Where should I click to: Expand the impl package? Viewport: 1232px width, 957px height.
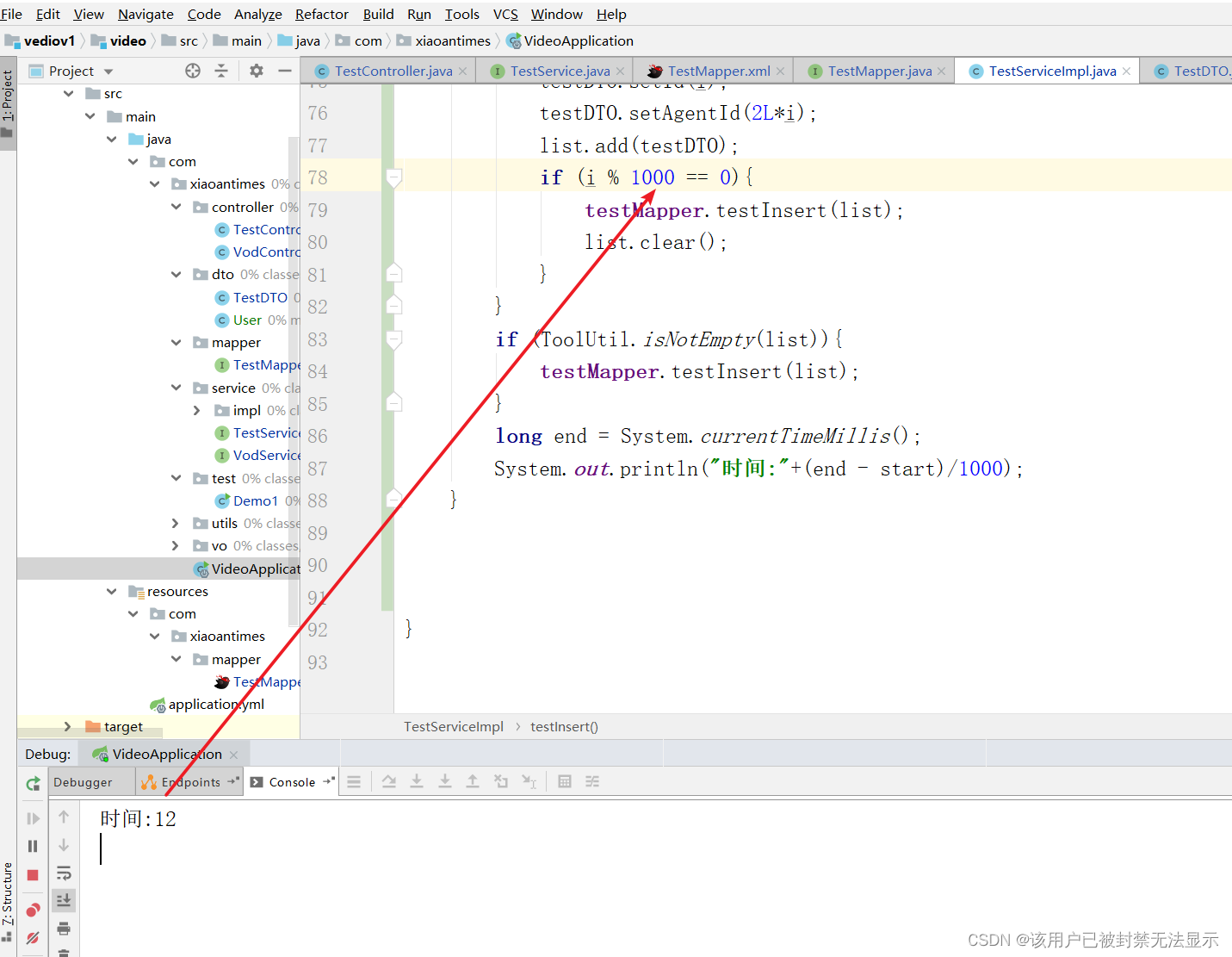[197, 410]
